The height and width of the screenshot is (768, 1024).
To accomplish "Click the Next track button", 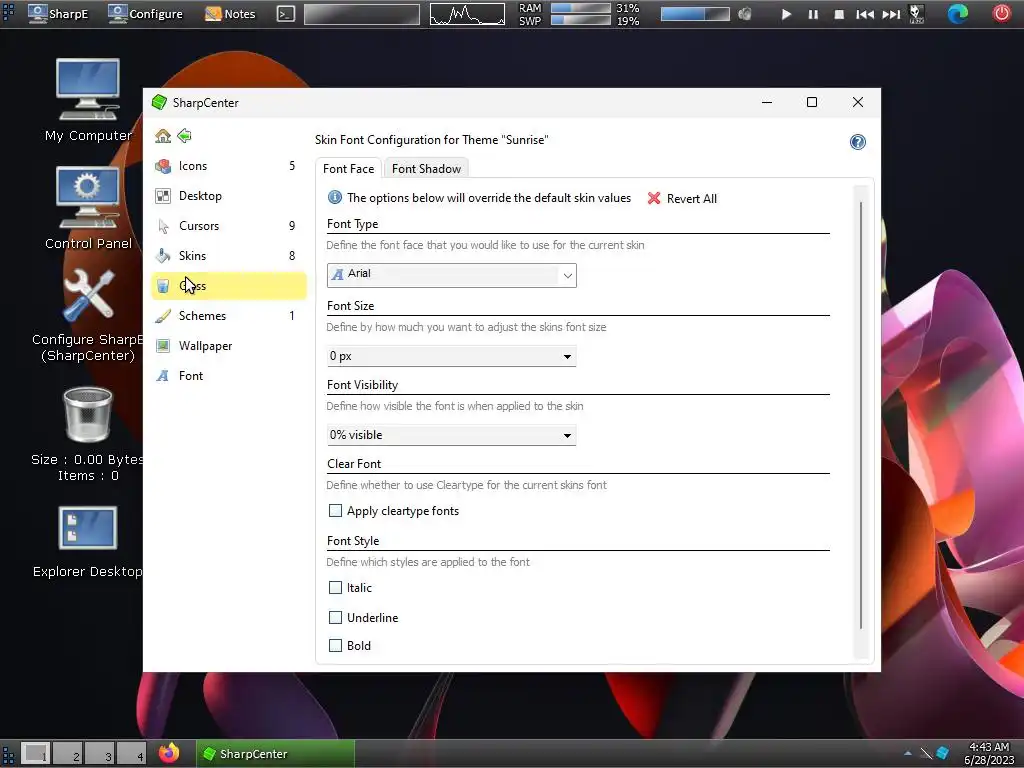I will (891, 14).
